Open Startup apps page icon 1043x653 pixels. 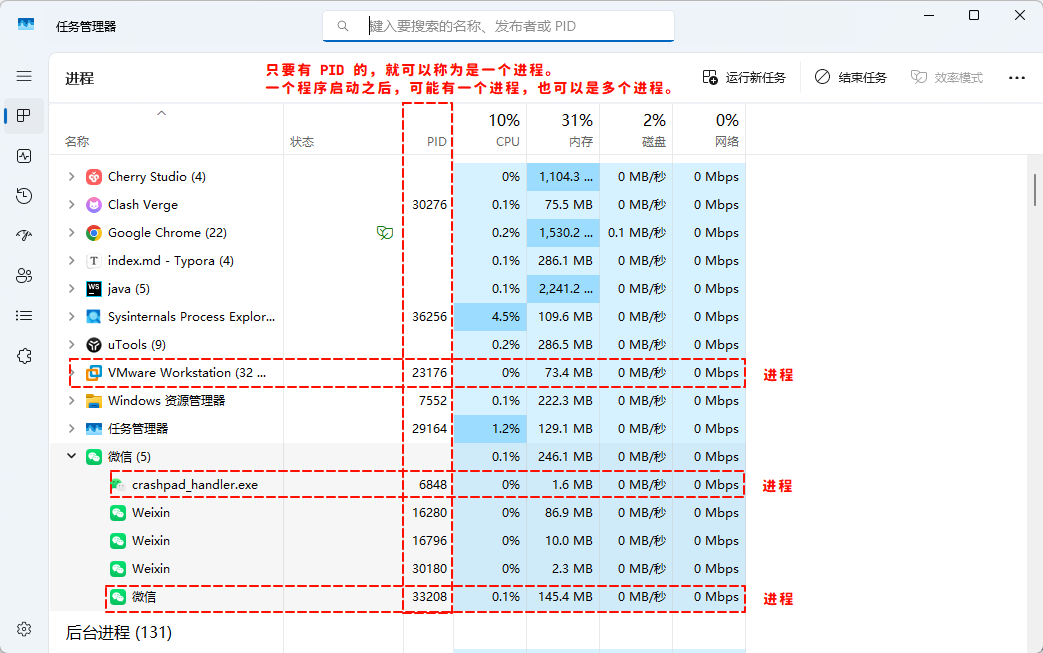pyautogui.click(x=24, y=236)
